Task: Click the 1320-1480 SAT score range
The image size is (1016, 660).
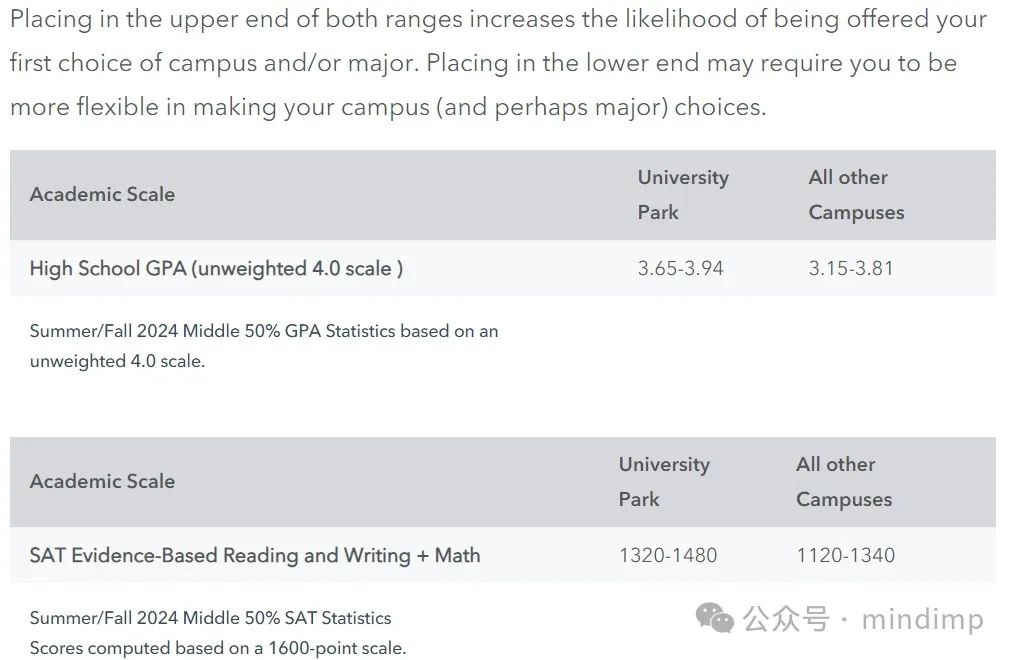Action: pyautogui.click(x=668, y=555)
